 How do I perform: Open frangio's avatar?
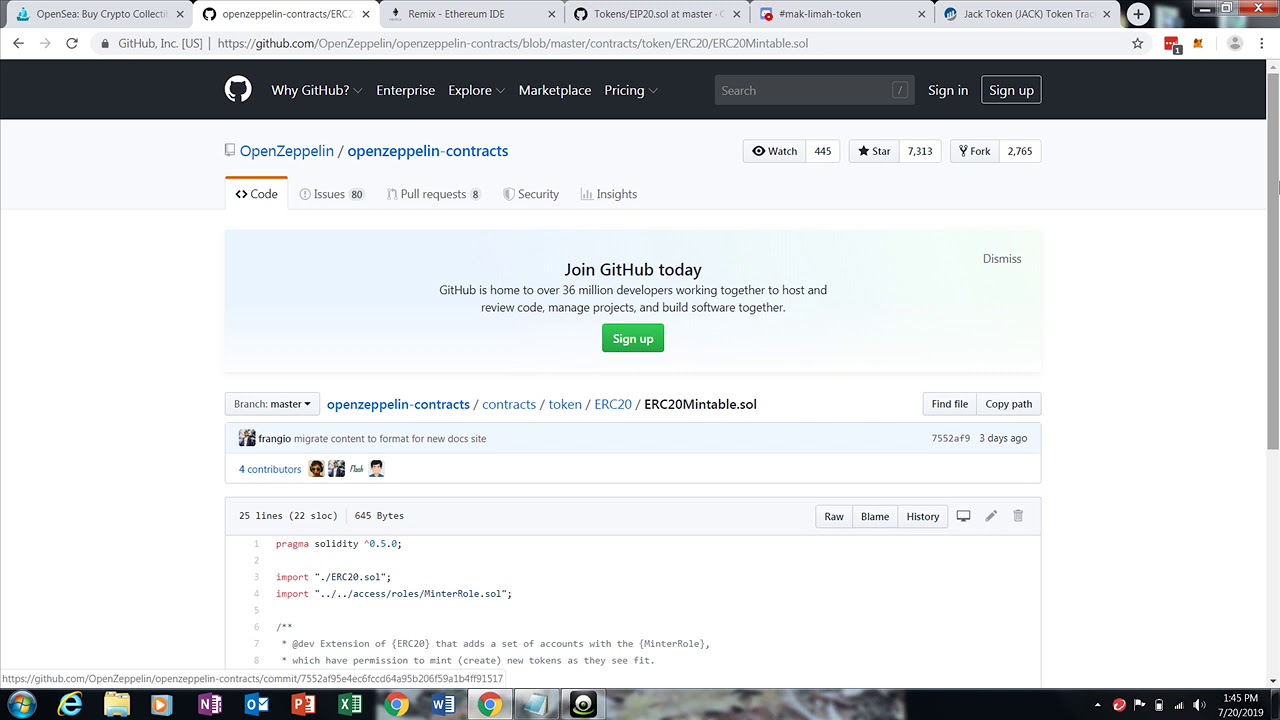[x=246, y=438]
